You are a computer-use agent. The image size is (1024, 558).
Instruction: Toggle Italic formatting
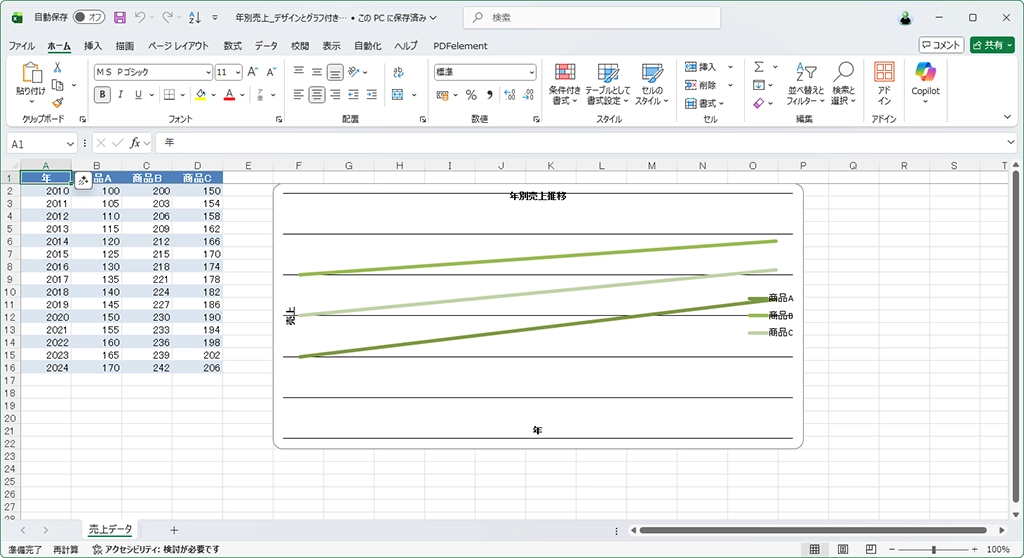(x=121, y=95)
